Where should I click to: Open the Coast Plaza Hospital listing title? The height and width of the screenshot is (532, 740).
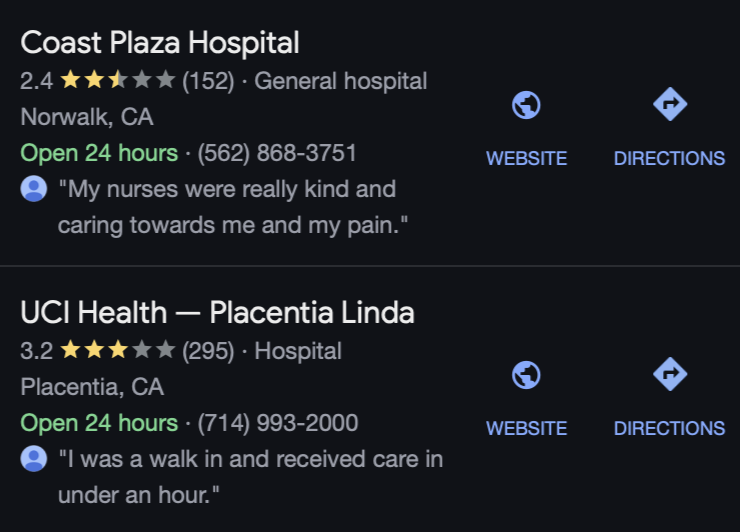(160, 43)
